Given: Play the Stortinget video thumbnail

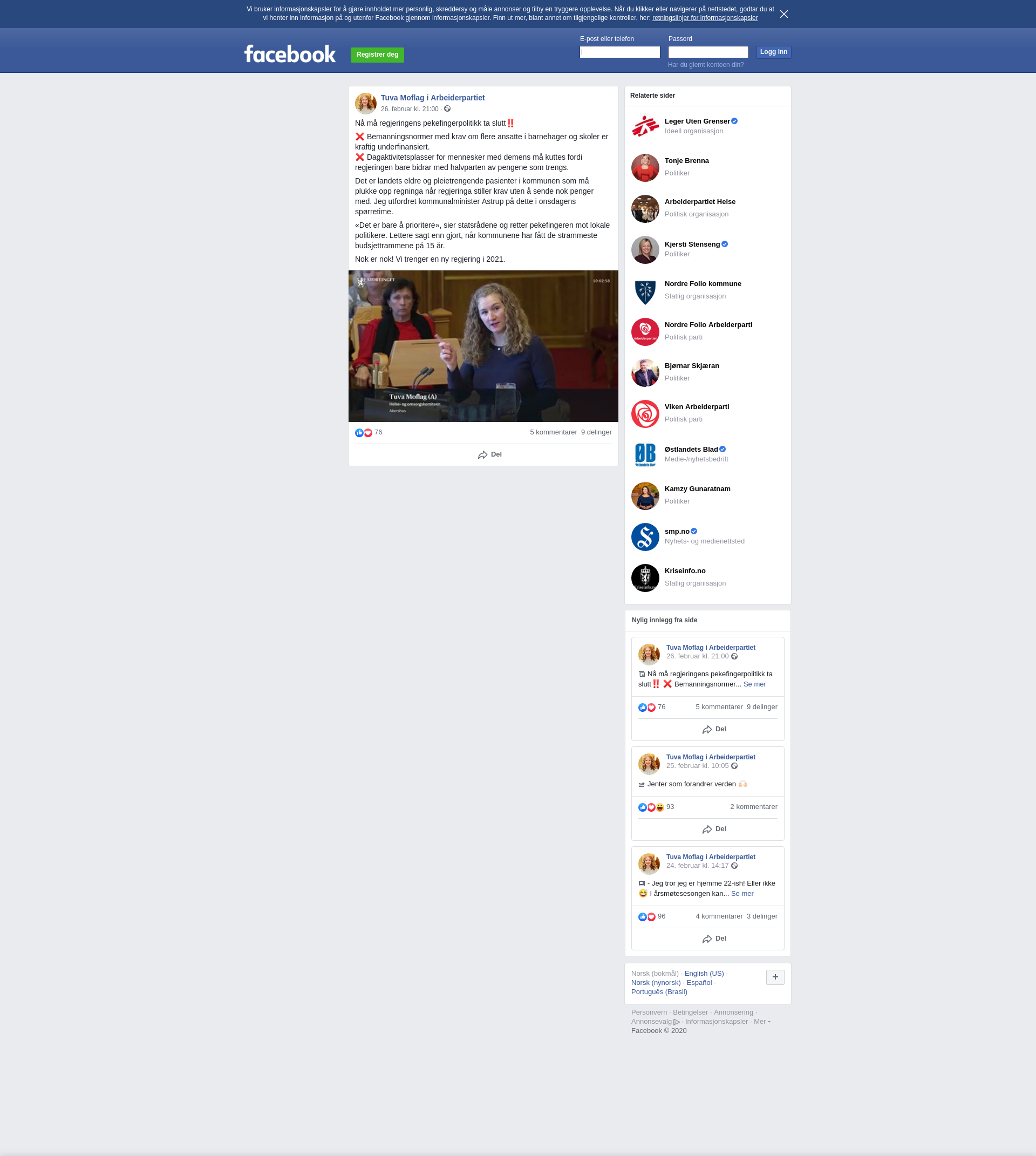Looking at the screenshot, I should (483, 346).
